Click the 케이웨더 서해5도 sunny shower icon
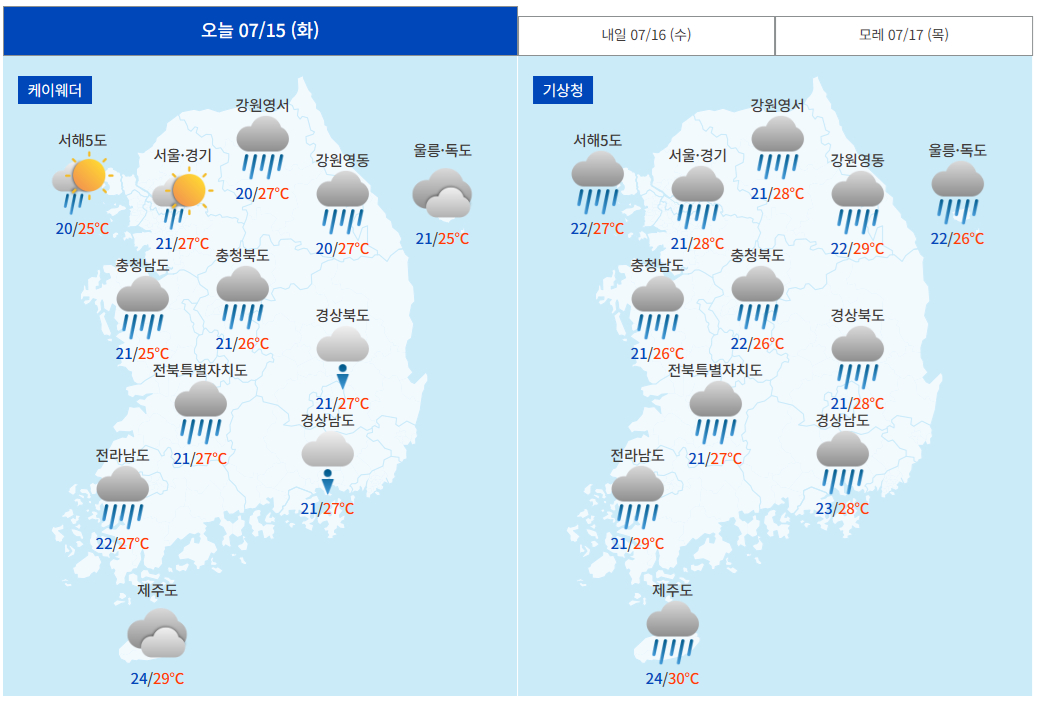The height and width of the screenshot is (701, 1039). 82,183
